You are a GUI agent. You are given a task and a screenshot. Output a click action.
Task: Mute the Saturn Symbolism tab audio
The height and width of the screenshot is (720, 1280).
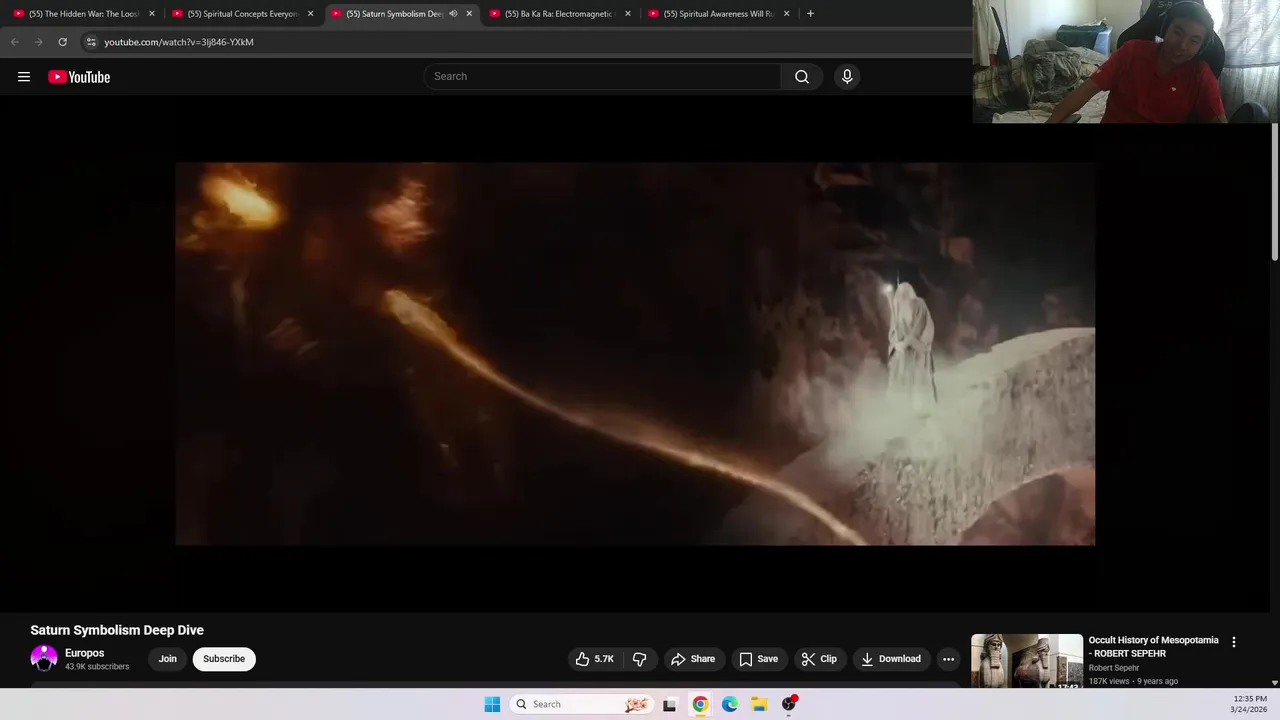click(453, 14)
